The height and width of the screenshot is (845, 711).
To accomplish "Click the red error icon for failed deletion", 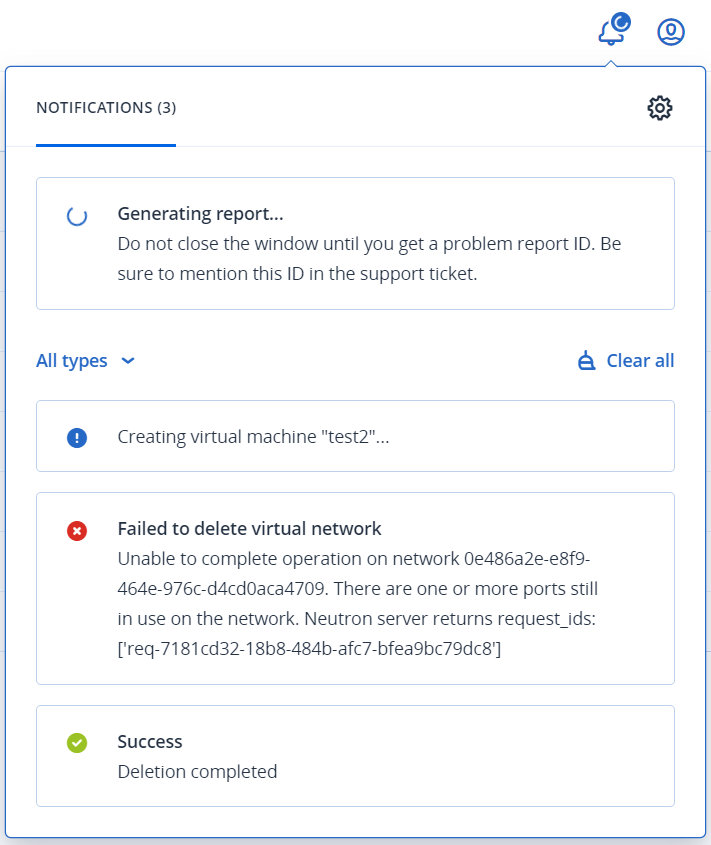I will click(77, 531).
